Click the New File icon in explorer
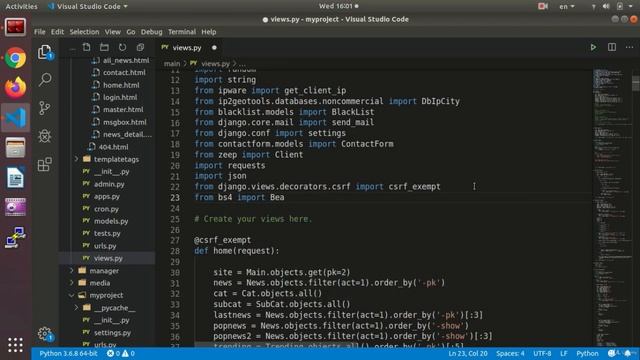Screen dimensions: 640x360 click(87, 47)
